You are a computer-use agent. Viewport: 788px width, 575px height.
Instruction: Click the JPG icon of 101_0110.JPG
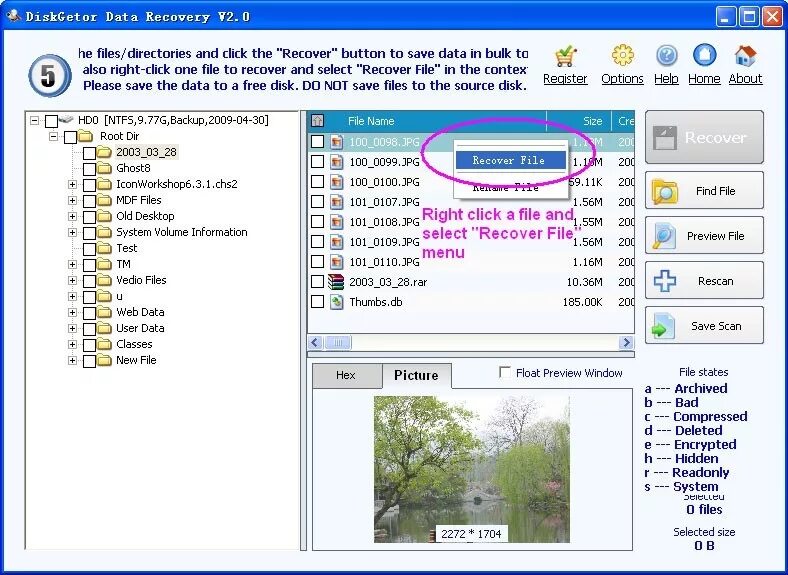(x=336, y=262)
